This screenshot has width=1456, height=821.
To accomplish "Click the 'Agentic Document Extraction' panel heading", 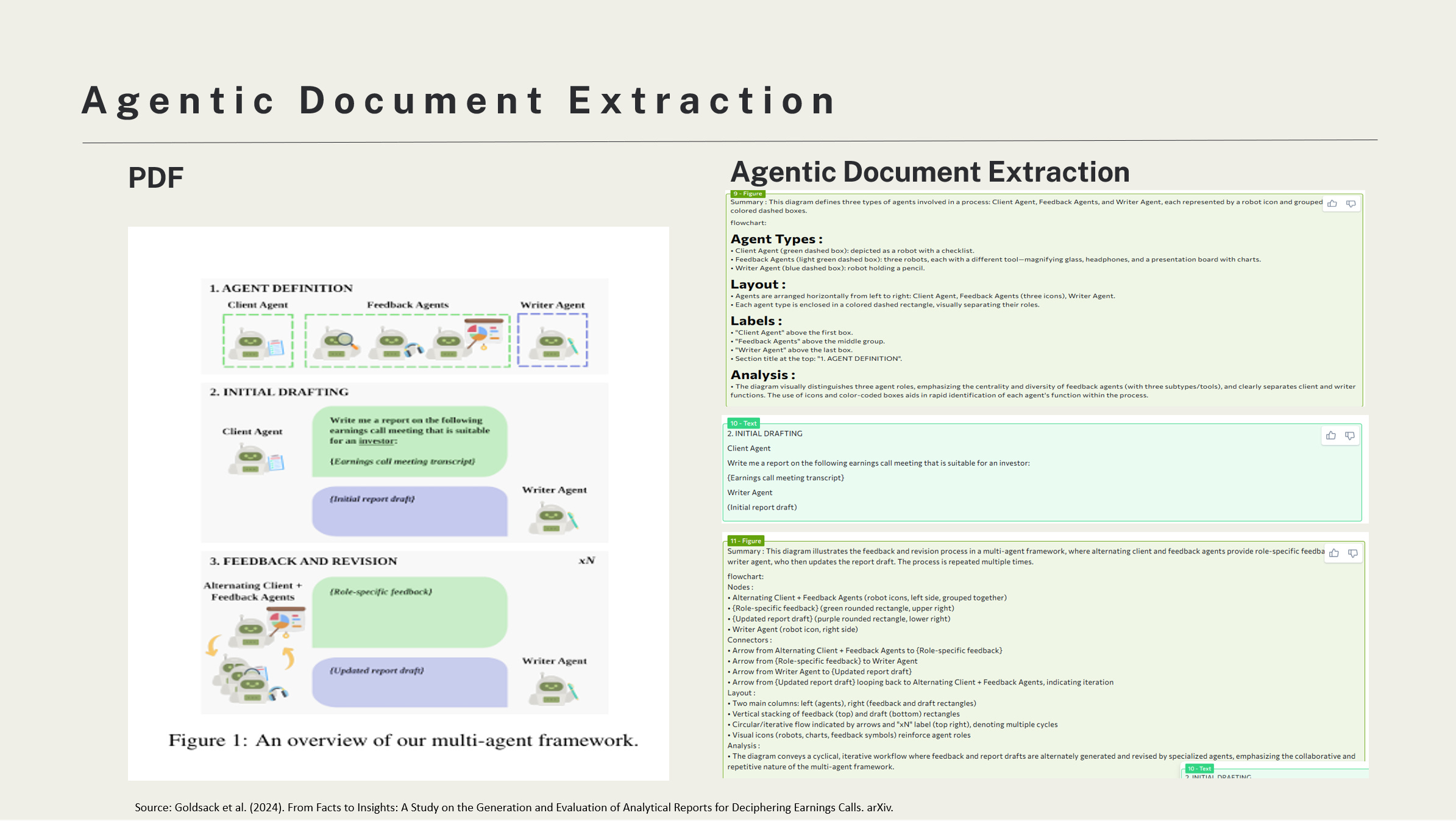I will [929, 172].
